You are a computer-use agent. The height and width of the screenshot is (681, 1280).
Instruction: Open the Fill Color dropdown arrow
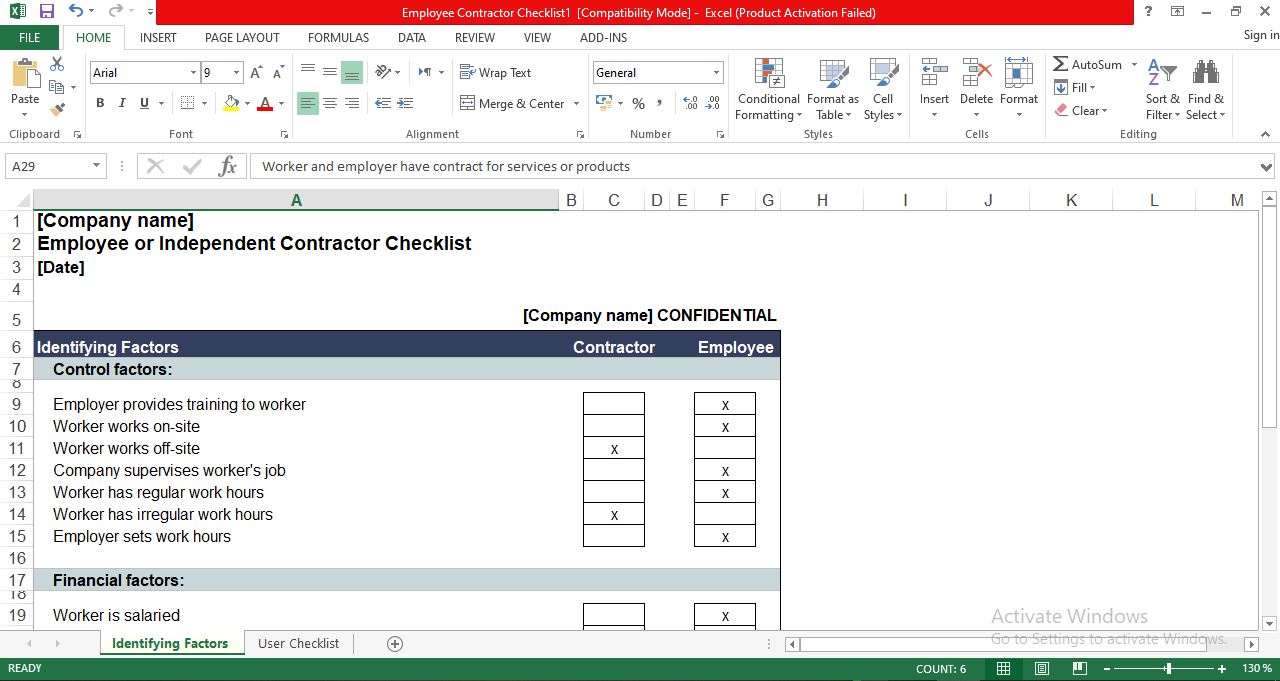coord(245,103)
